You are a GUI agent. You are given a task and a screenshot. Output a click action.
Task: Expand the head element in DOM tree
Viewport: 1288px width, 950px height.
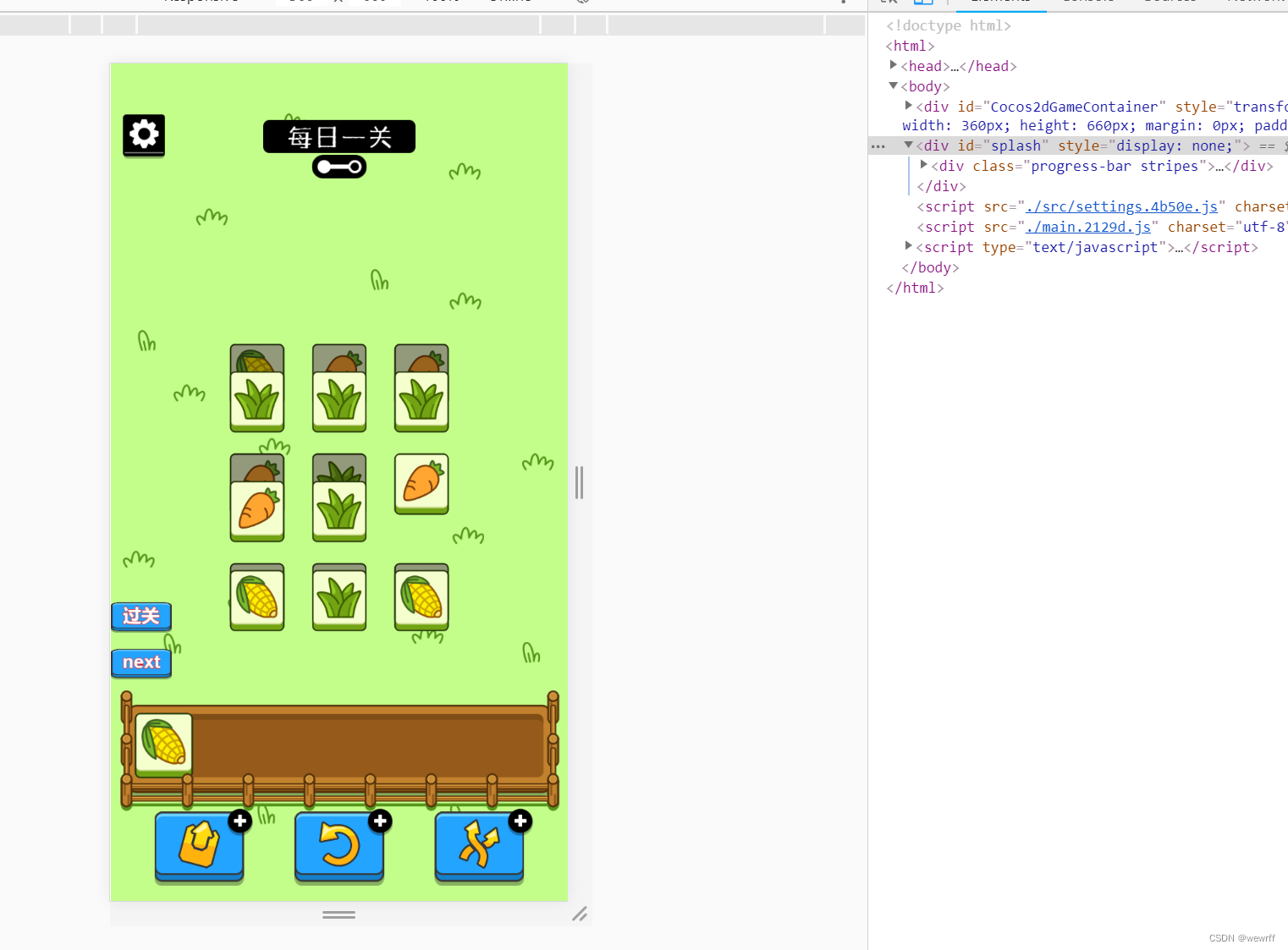click(x=893, y=65)
